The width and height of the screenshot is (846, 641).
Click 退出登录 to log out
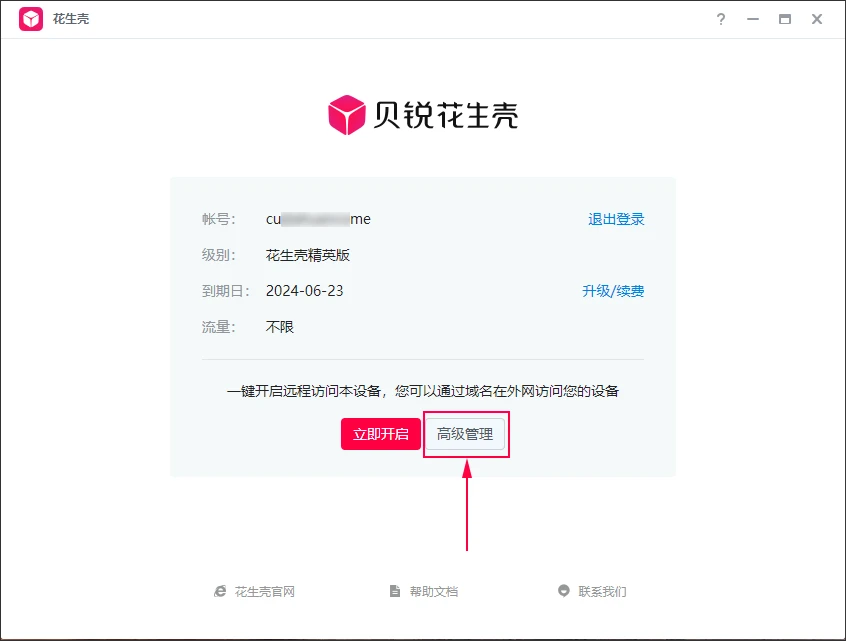(616, 219)
